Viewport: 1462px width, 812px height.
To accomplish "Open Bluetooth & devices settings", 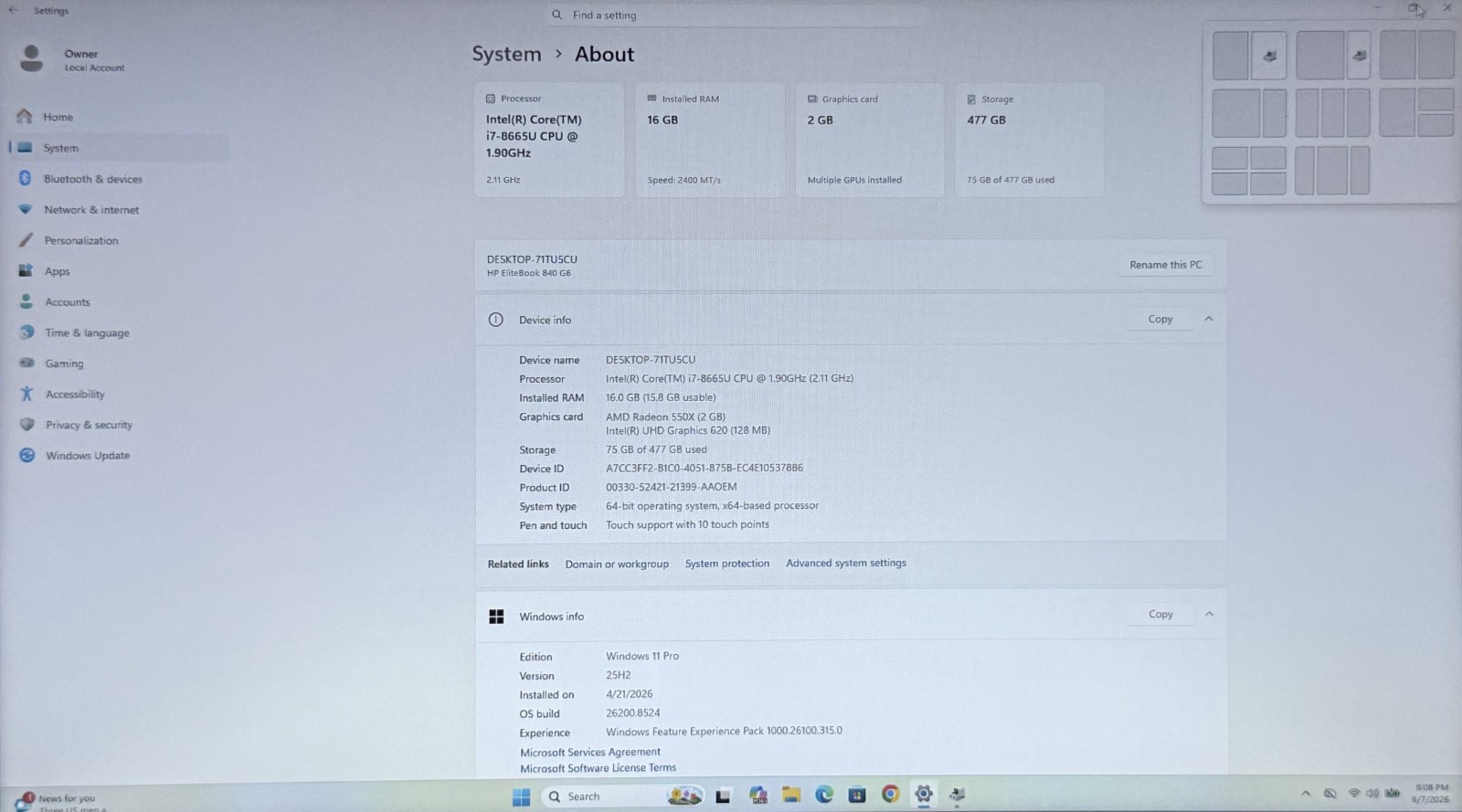I will tap(92, 179).
